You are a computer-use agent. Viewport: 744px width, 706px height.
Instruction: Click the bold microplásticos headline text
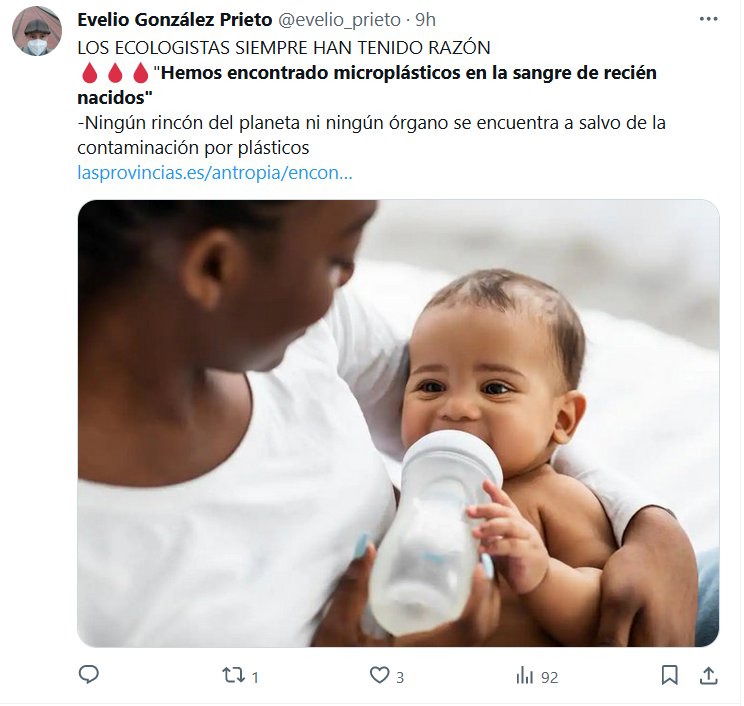pyautogui.click(x=367, y=85)
